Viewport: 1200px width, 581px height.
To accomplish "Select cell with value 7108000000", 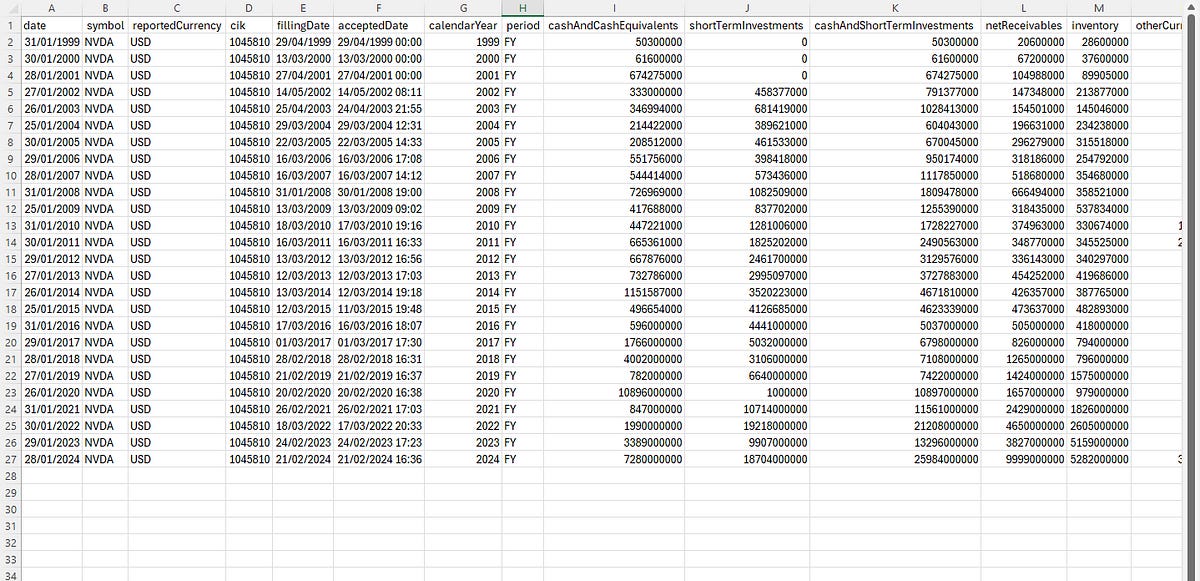I will point(895,359).
